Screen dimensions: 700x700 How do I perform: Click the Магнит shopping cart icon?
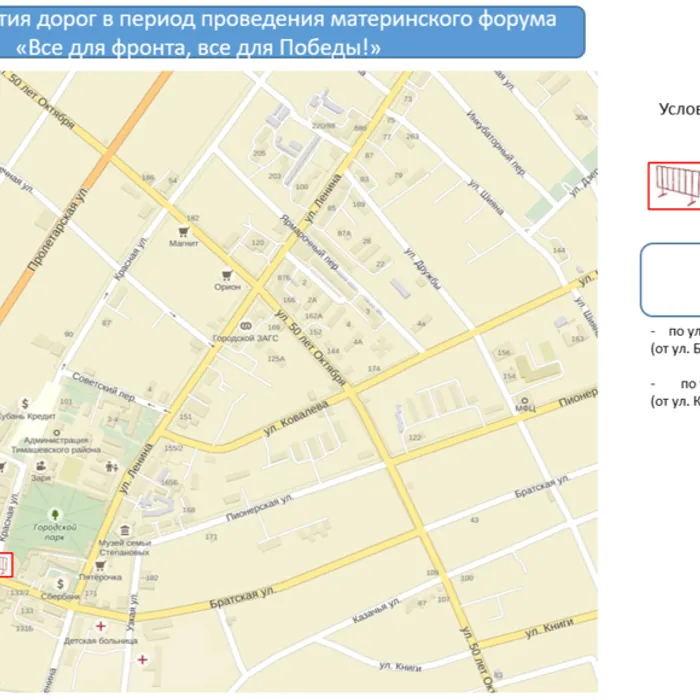click(x=184, y=231)
